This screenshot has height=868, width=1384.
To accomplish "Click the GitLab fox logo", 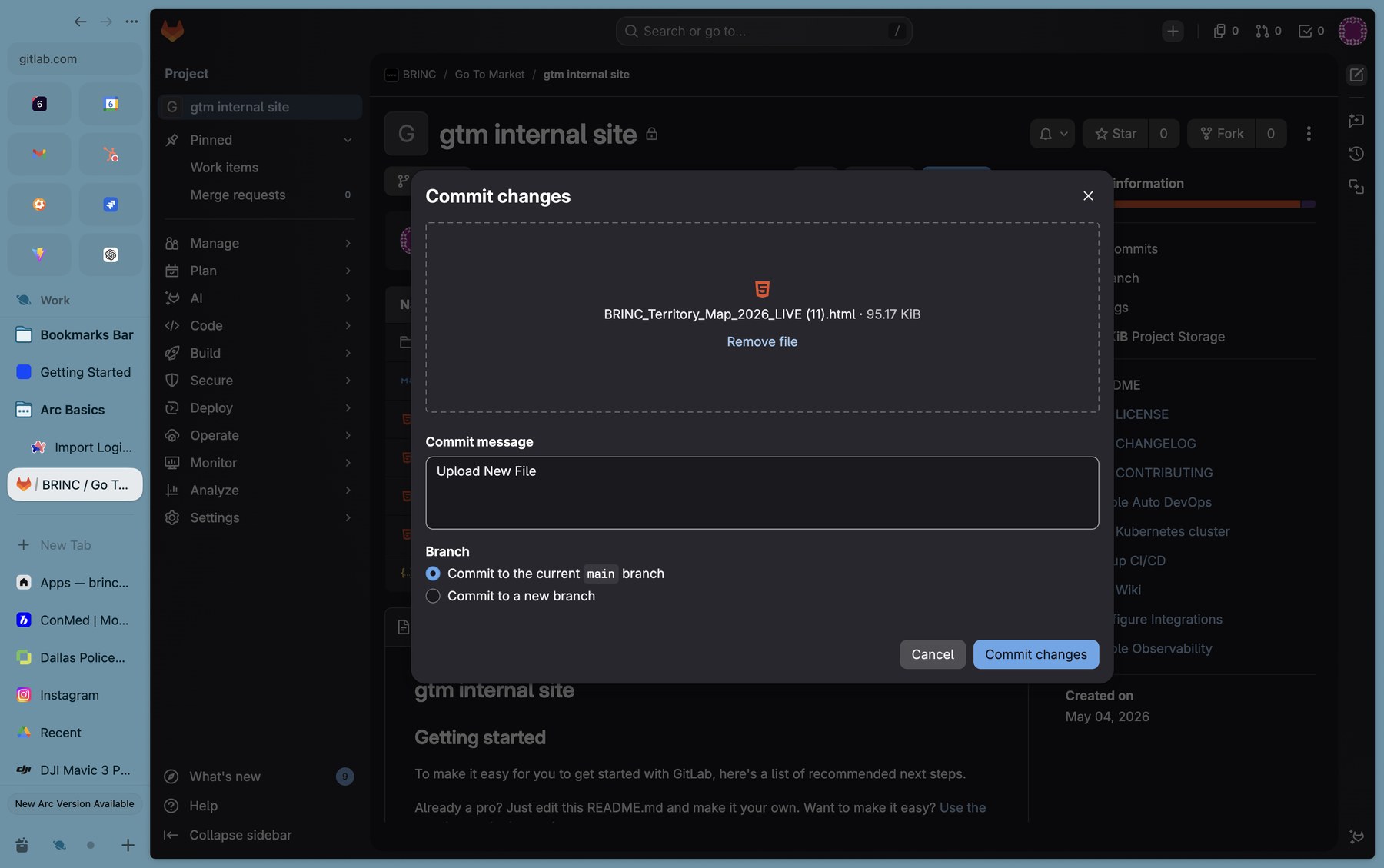I will [172, 31].
